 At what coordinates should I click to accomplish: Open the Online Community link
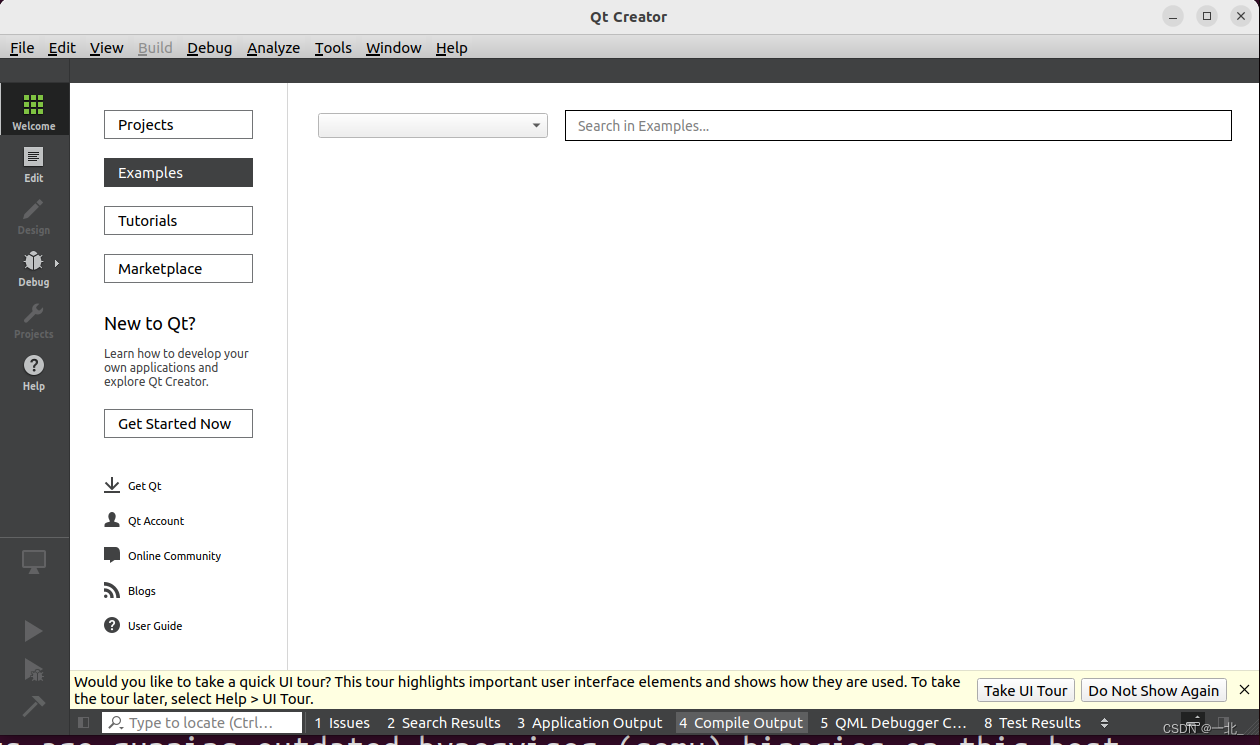coord(175,556)
